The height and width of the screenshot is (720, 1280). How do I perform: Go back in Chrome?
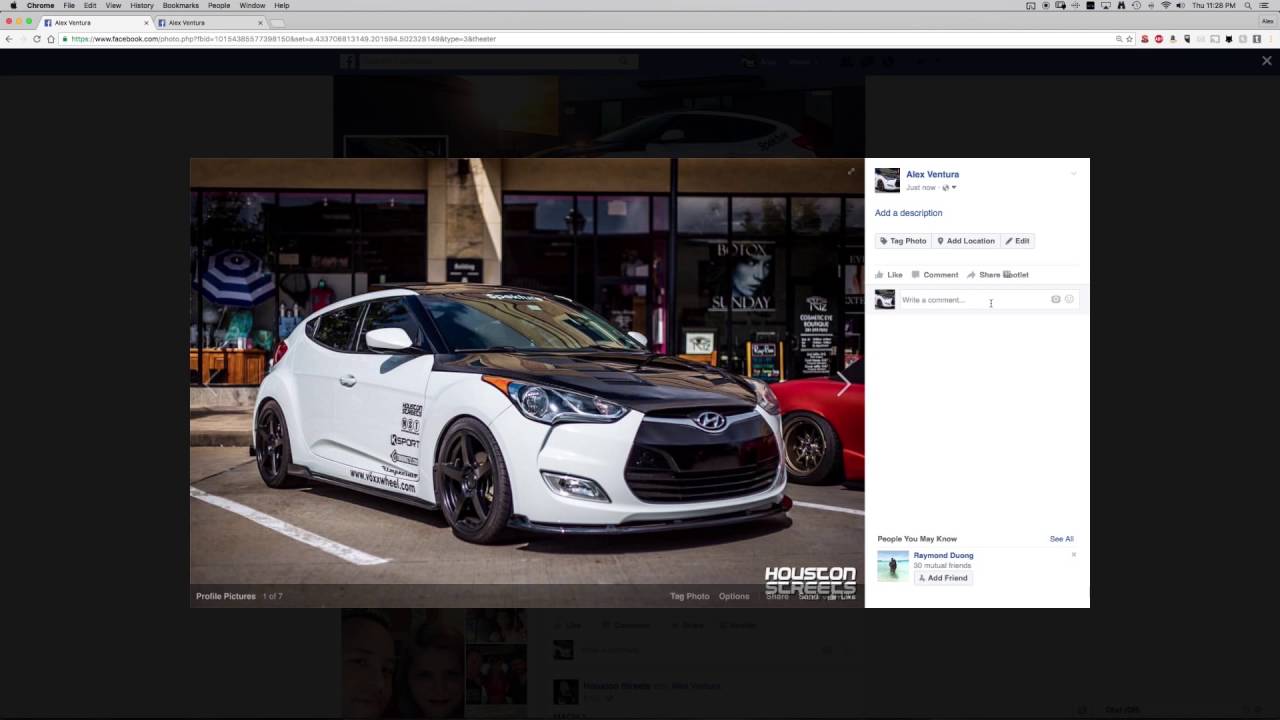[x=9, y=39]
